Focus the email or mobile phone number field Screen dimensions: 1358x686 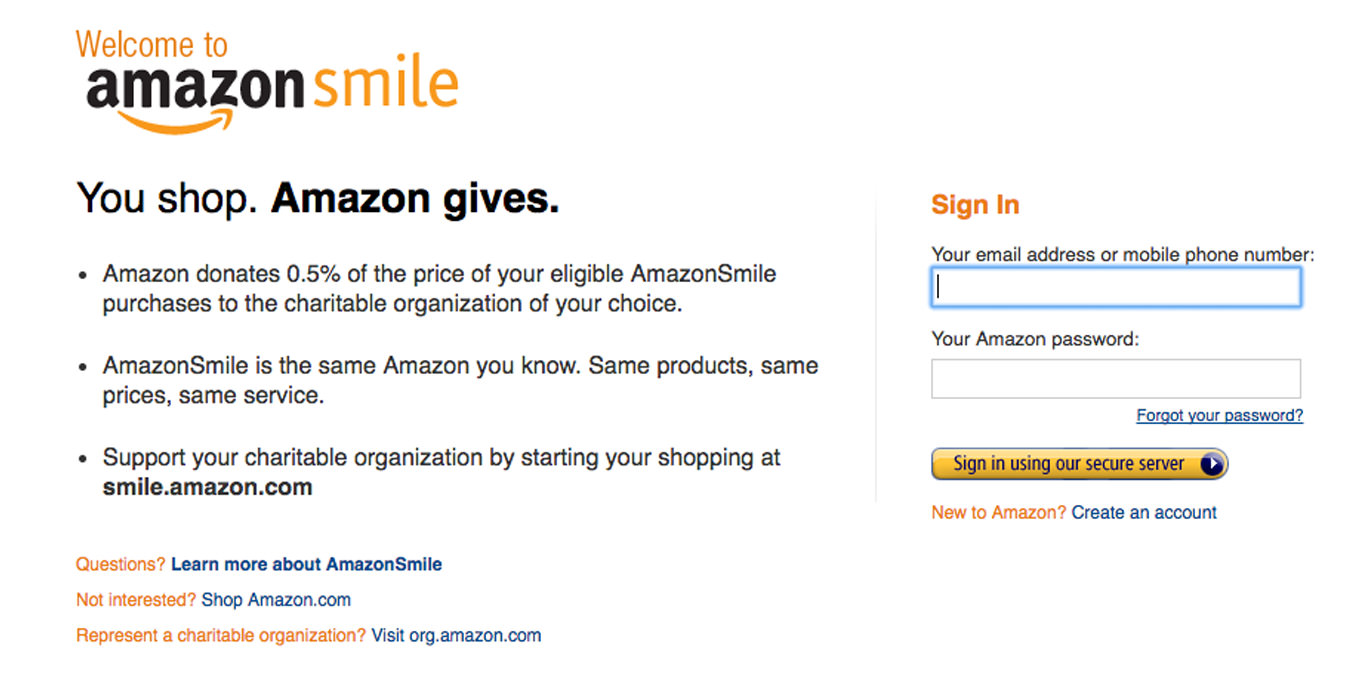(1116, 287)
